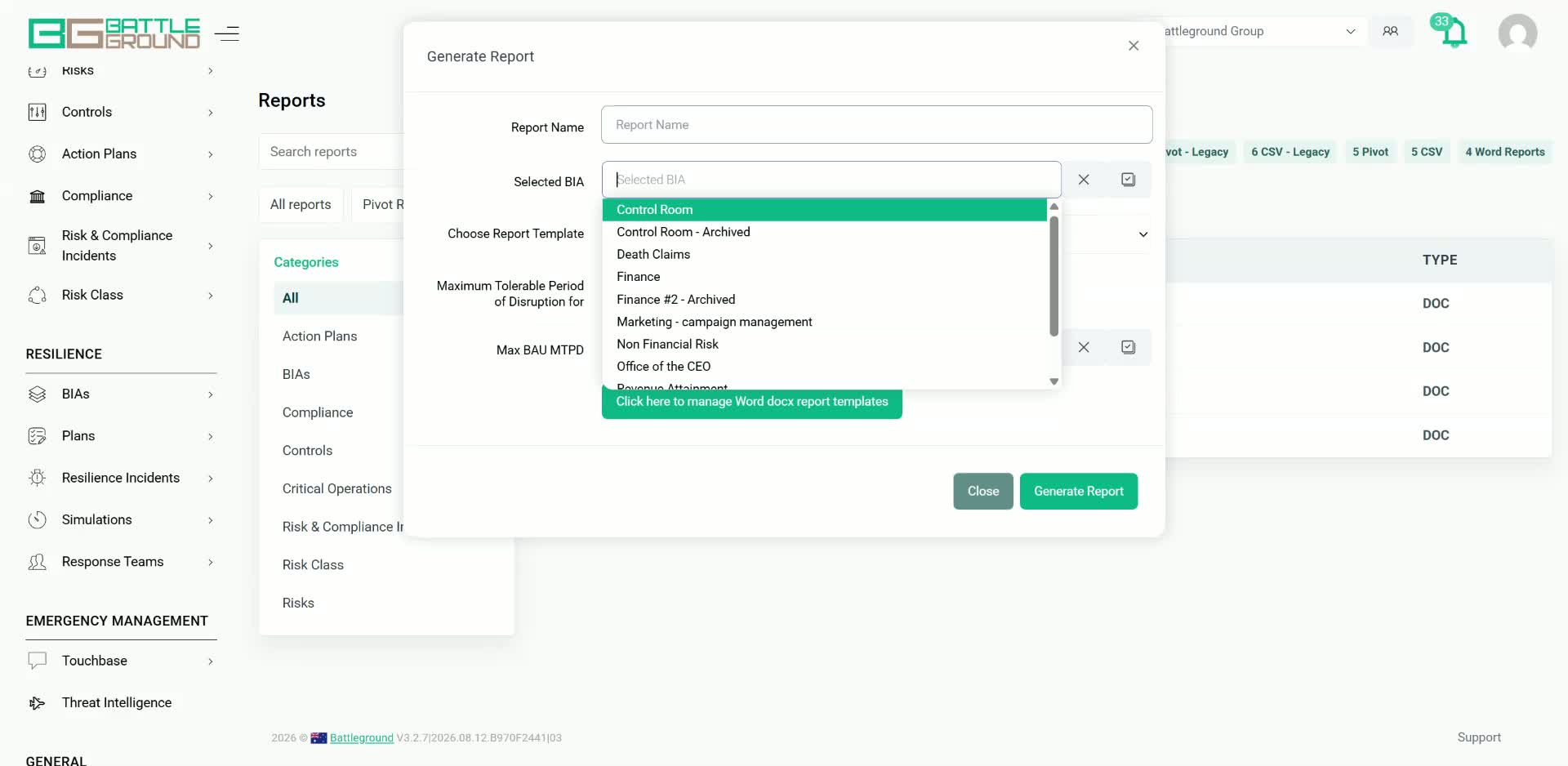Select Death Claims option
The image size is (1568, 766).
pos(825,254)
